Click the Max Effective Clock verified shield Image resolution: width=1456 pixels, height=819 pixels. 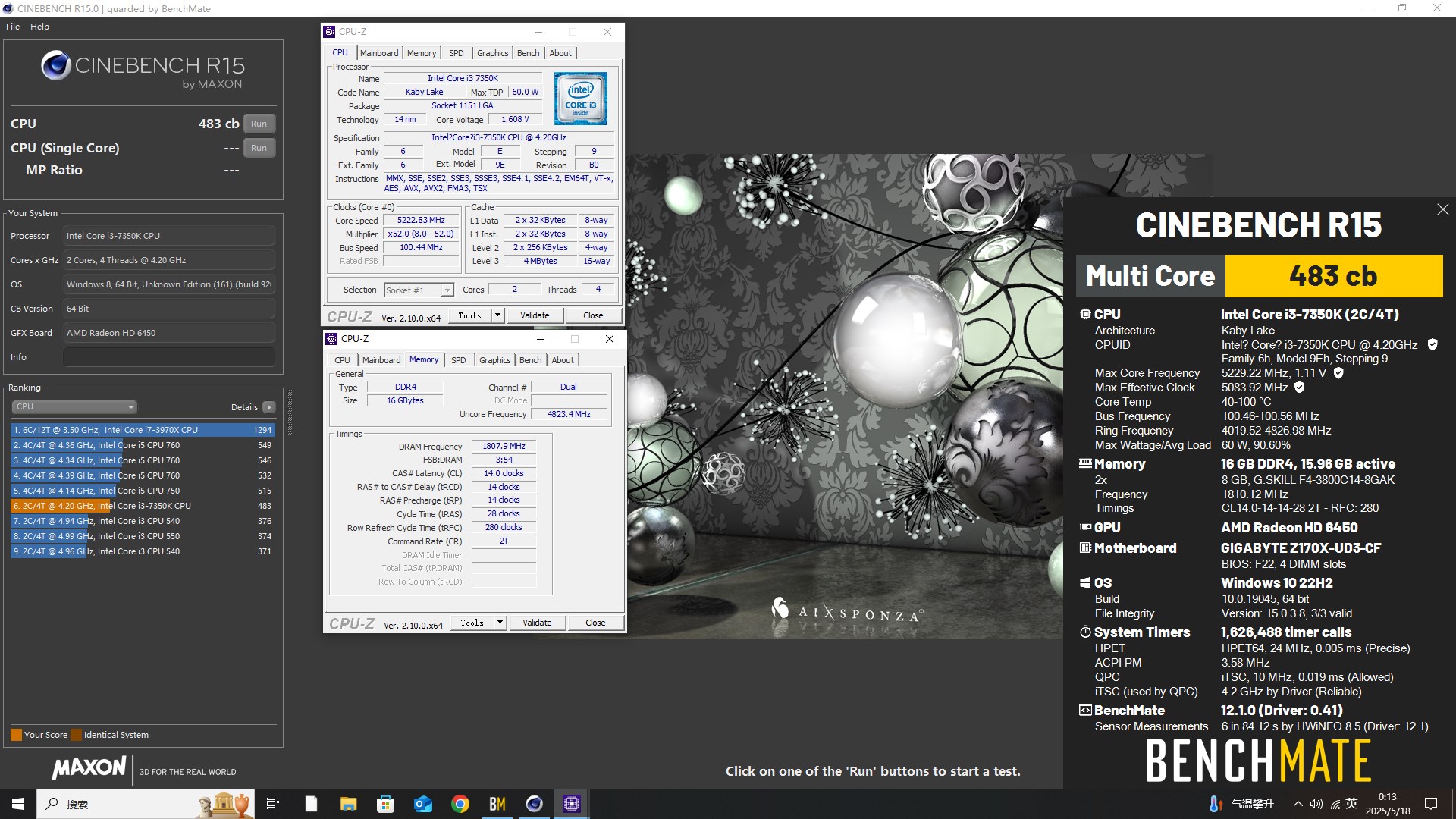click(1299, 387)
